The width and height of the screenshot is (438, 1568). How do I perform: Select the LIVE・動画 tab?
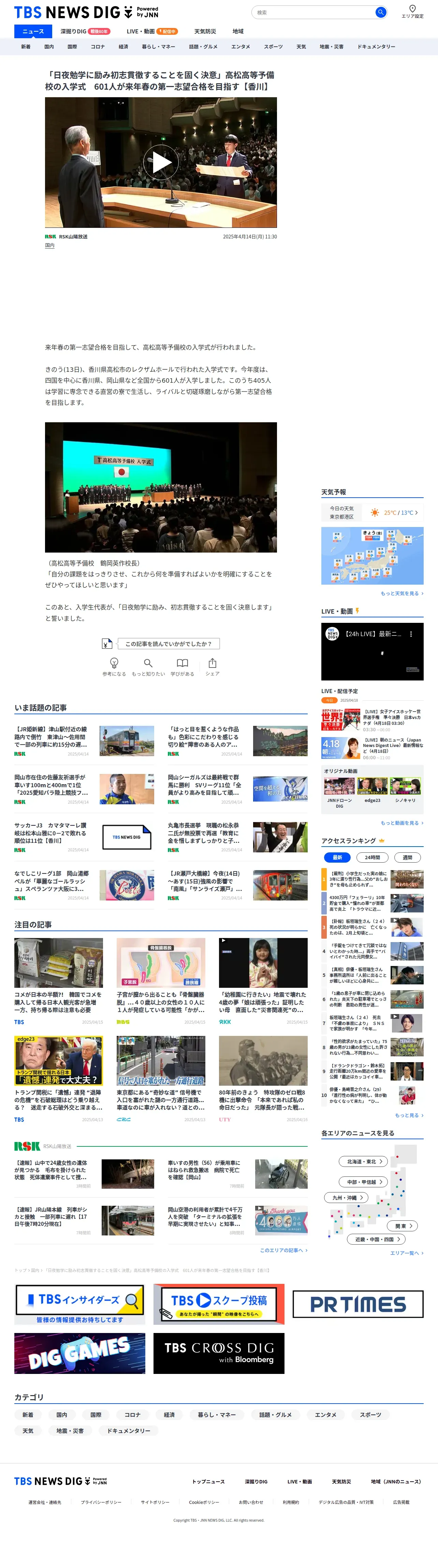click(151, 31)
